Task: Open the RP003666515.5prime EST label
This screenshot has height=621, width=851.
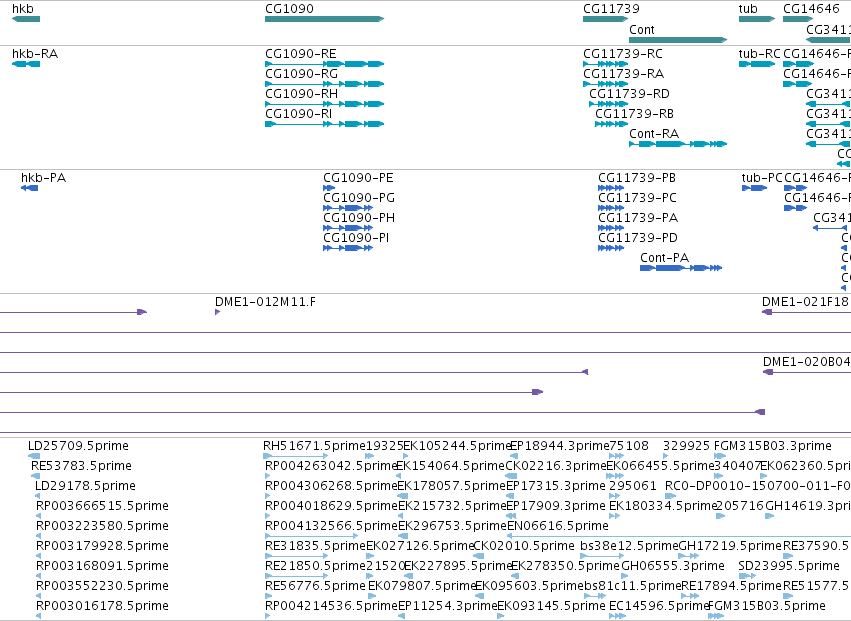Action: [103, 506]
